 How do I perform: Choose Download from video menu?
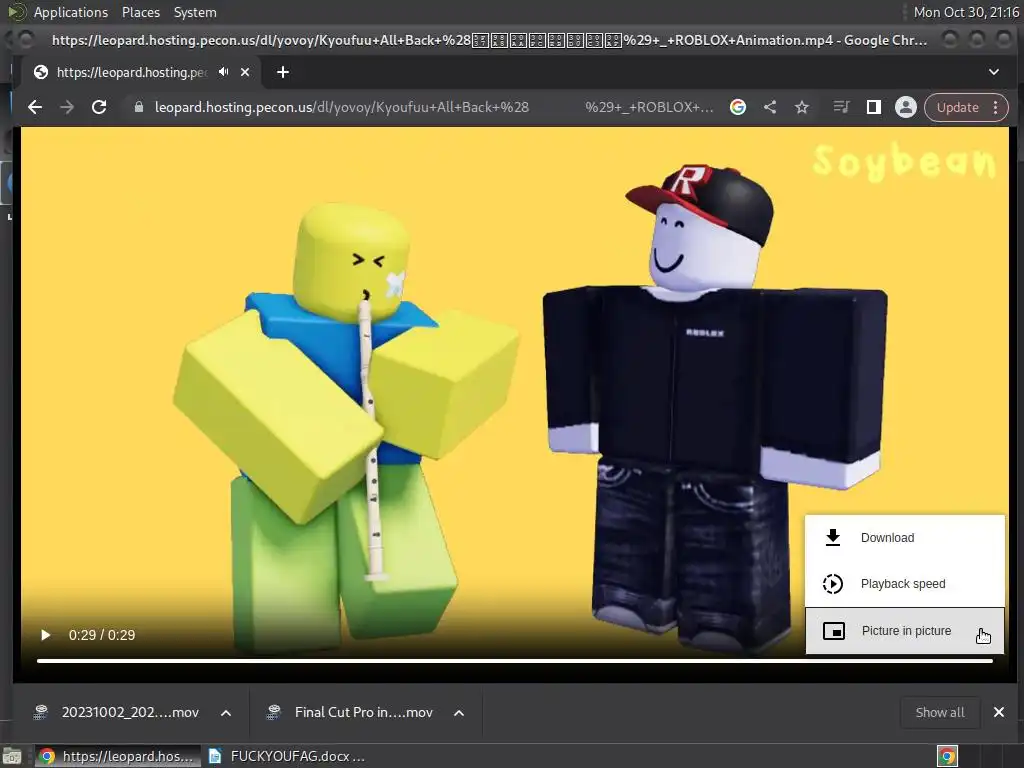(x=904, y=537)
